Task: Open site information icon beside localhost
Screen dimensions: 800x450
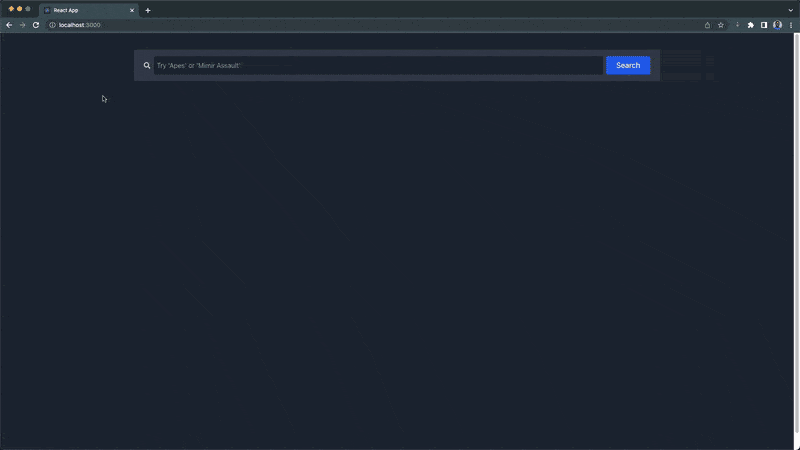Action: tap(52, 25)
